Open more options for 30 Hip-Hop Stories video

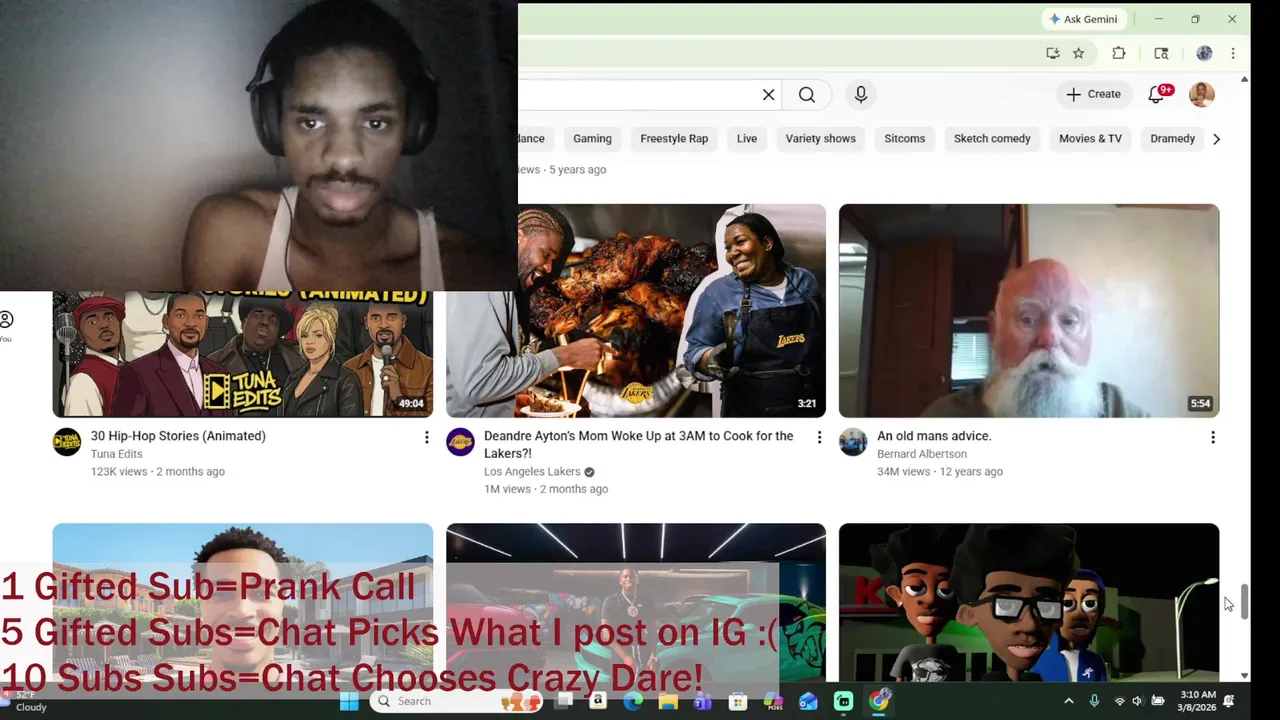426,437
